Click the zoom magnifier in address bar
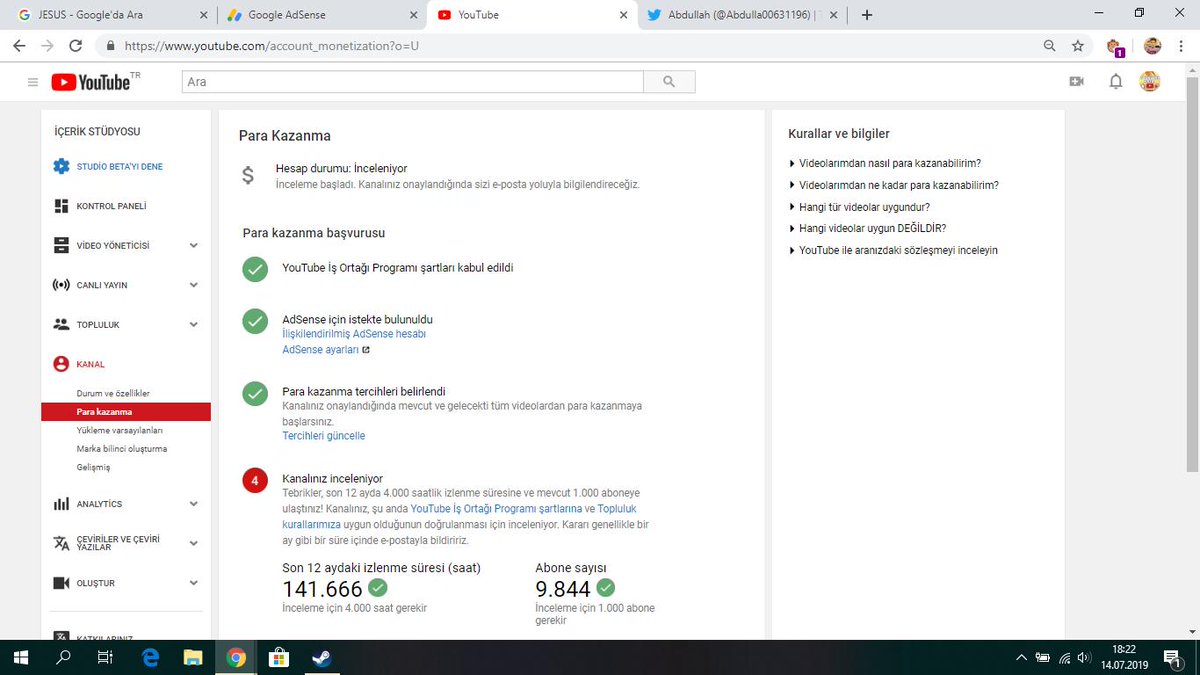1200x675 pixels. coord(1049,46)
